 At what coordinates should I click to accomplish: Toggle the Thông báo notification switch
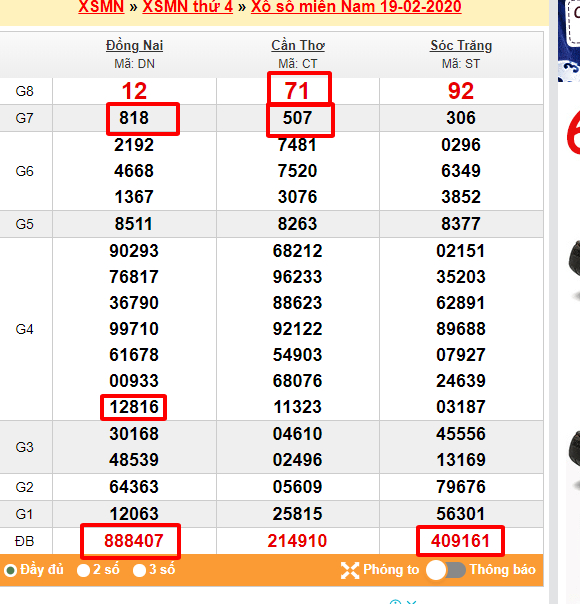pos(446,570)
